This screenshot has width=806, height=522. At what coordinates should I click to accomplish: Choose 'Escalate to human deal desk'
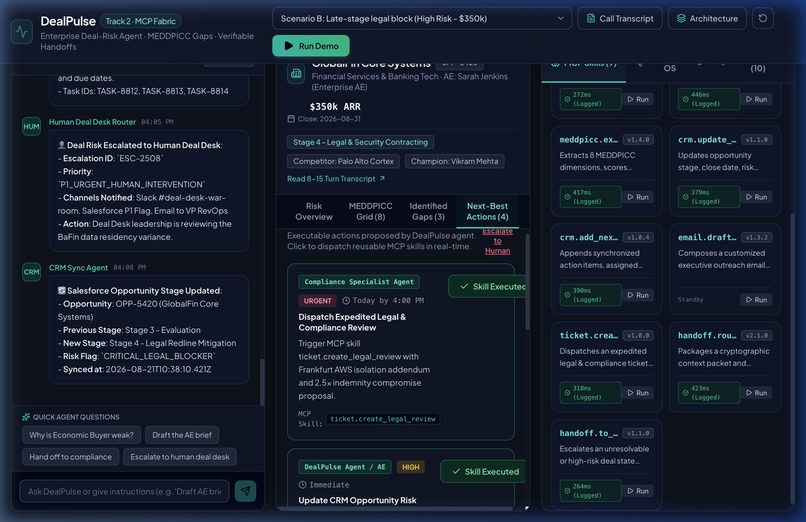[180, 457]
